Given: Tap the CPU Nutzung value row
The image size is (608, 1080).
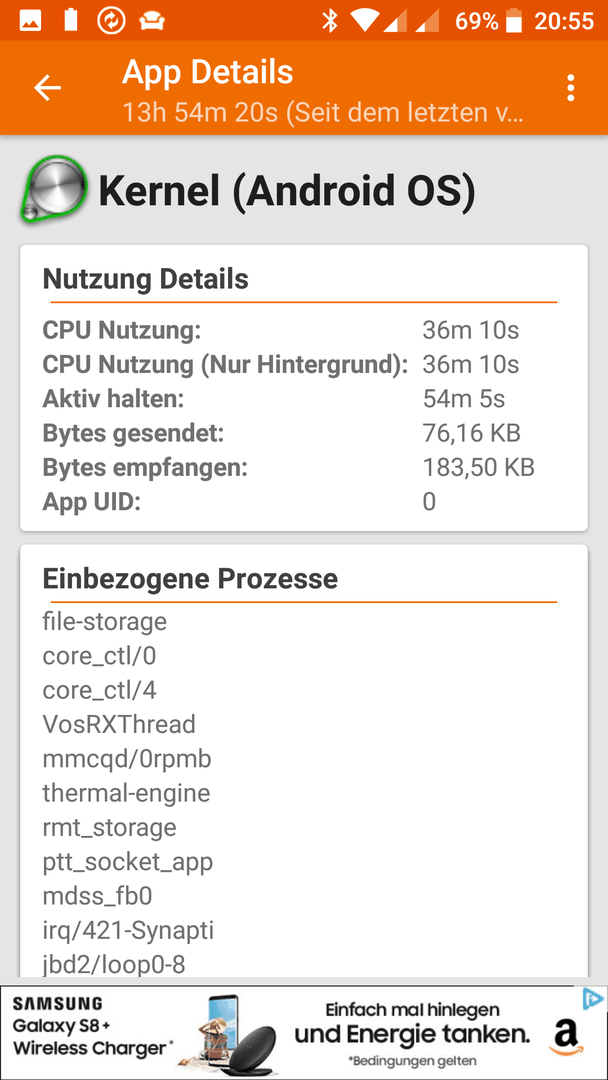Looking at the screenshot, I should [304, 330].
